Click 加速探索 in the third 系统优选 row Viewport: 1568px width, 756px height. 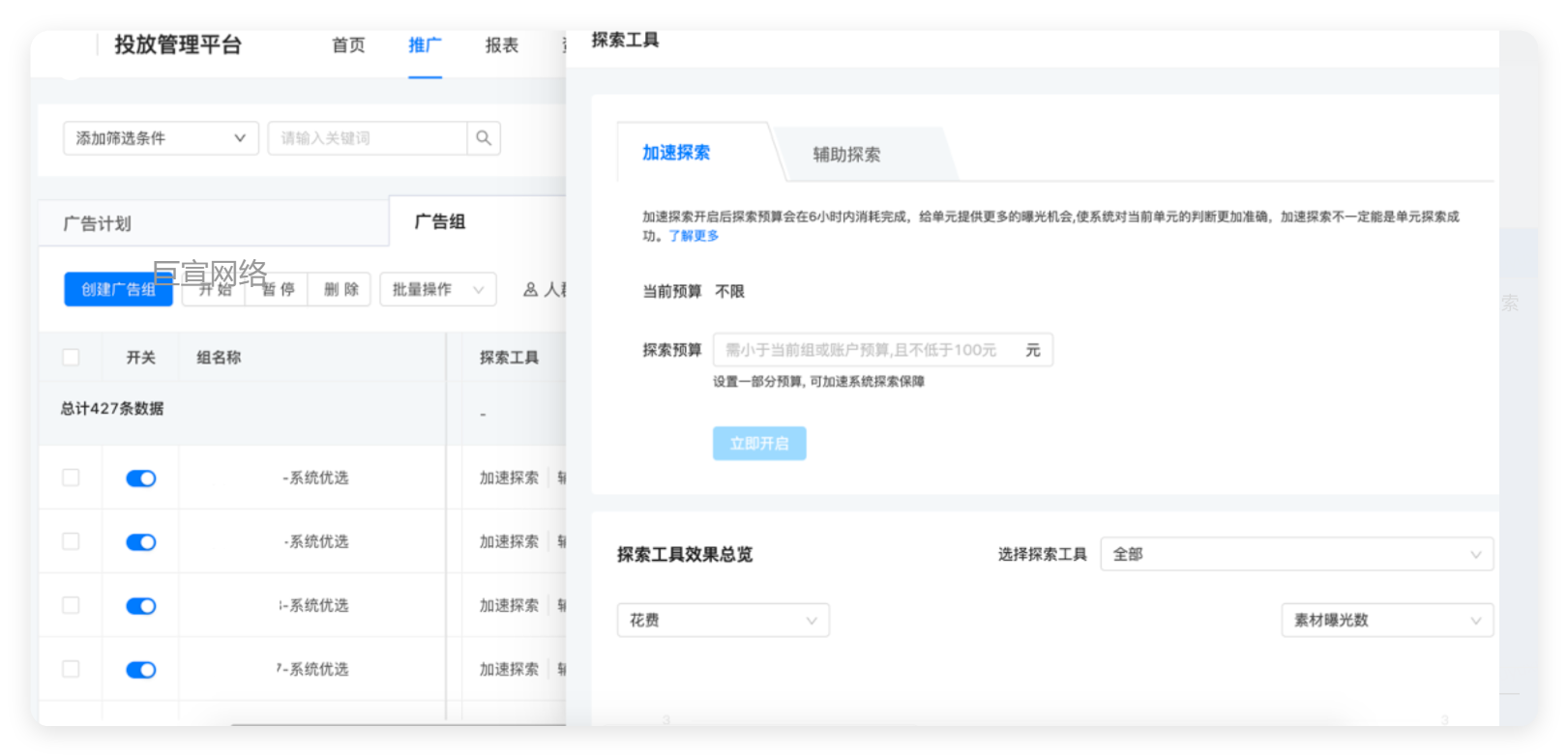(509, 605)
